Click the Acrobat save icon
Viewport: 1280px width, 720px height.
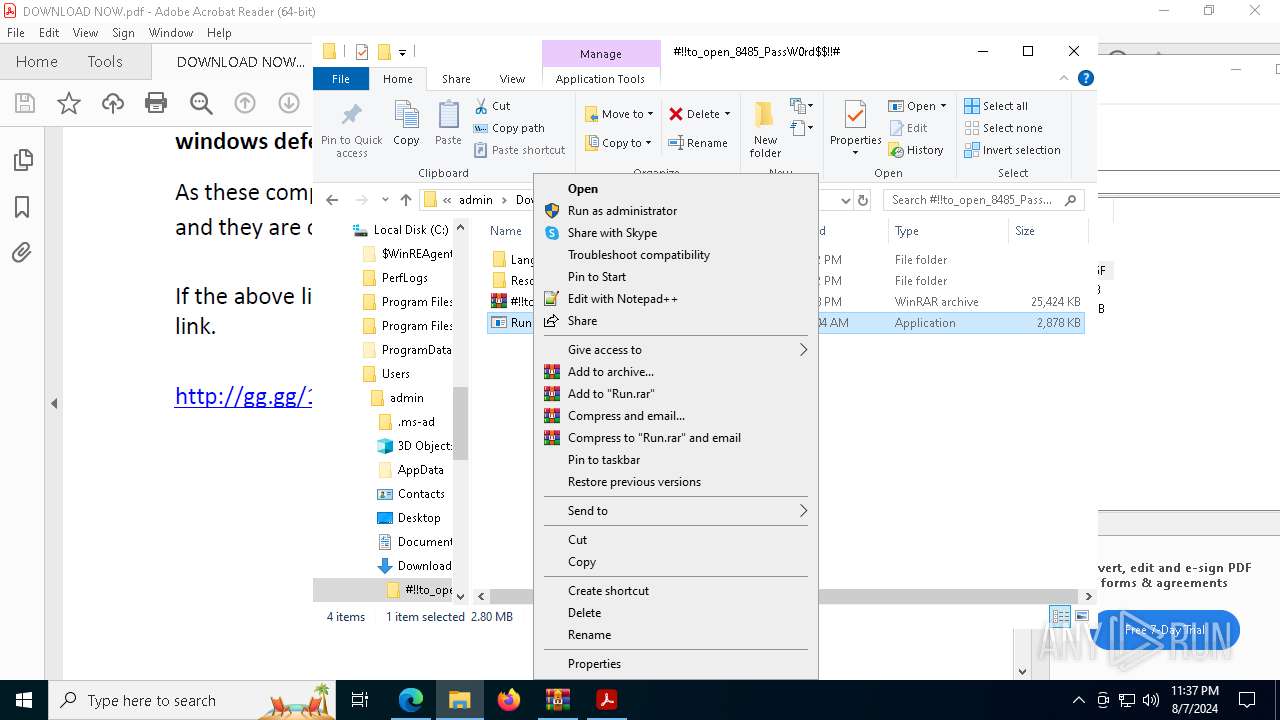(x=25, y=103)
